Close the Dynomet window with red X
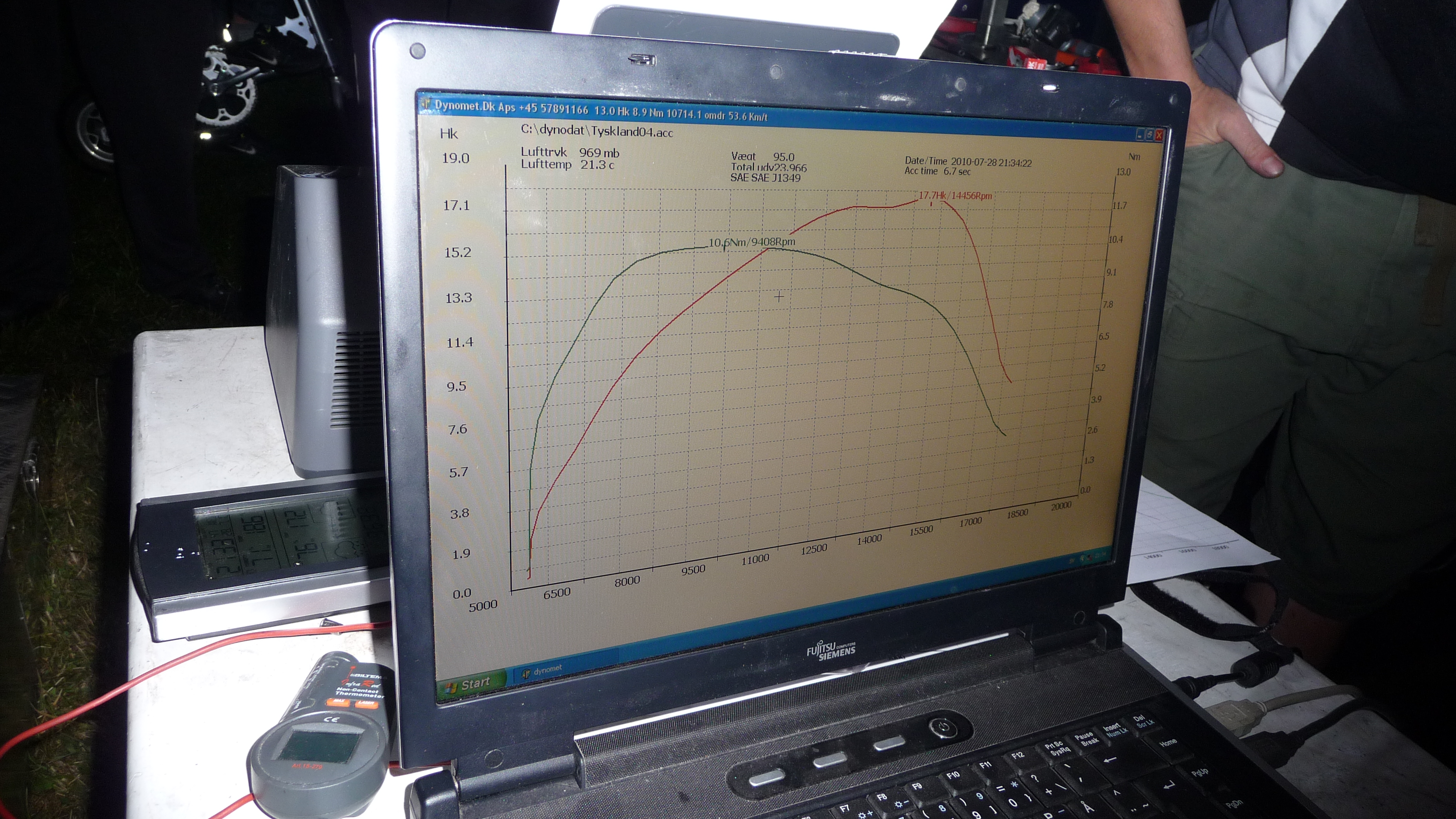 [1159, 136]
